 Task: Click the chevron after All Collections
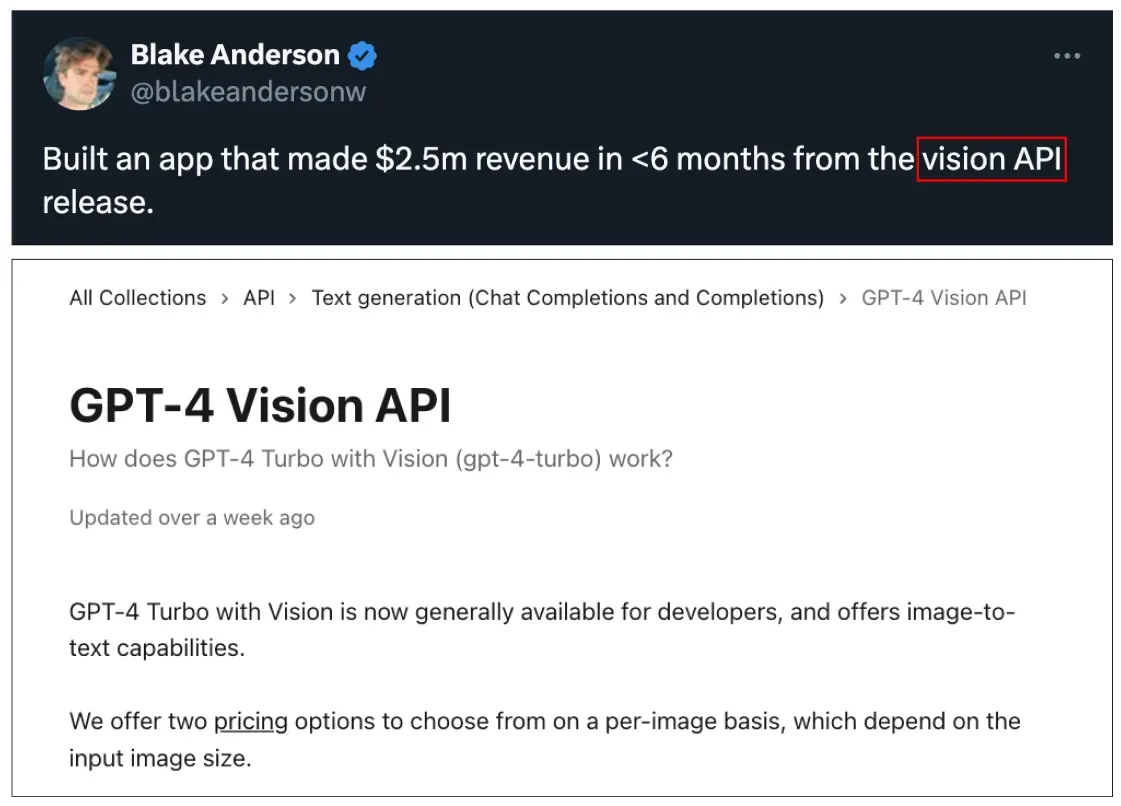(x=222, y=297)
